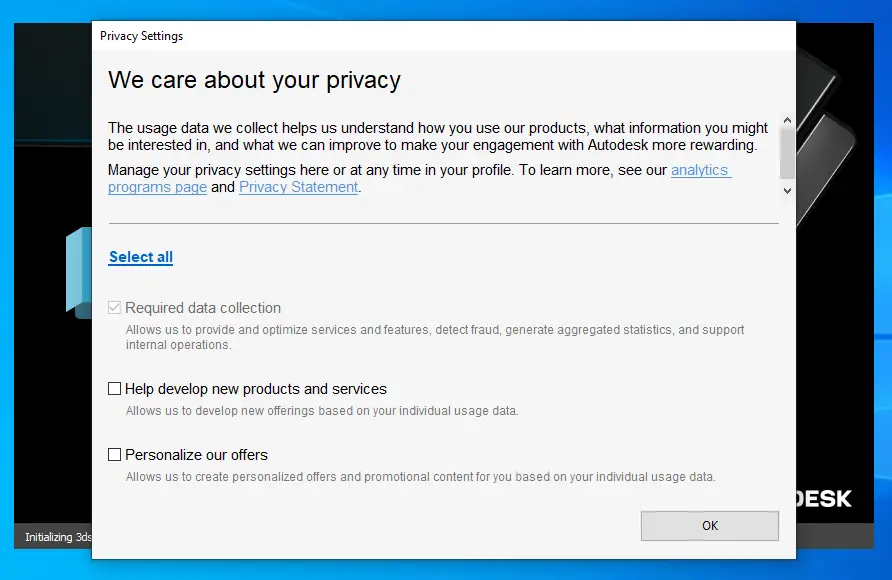Click the description scrollbar thumb
Viewport: 892px width, 580px height.
(787, 154)
